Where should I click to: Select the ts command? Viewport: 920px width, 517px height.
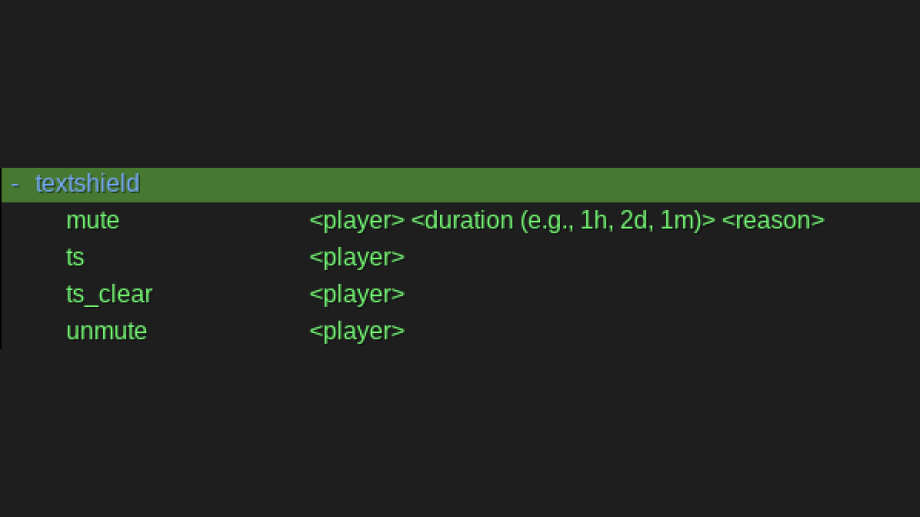[x=75, y=257]
